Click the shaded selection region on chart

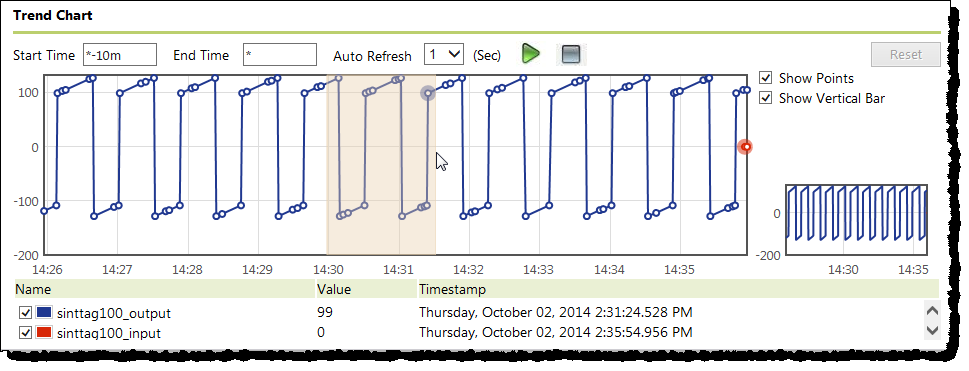point(381,164)
